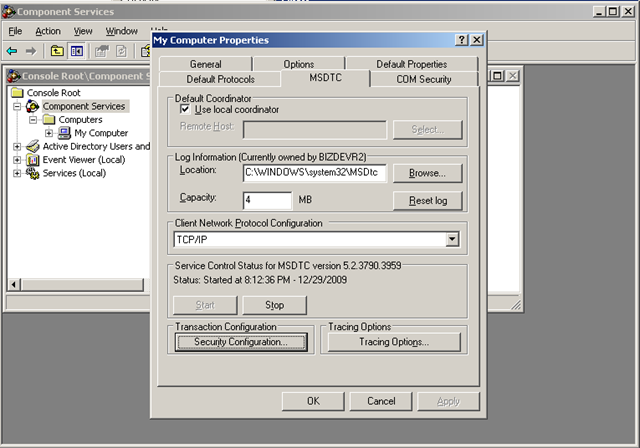The height and width of the screenshot is (448, 640).
Task: Switch to the Default Protocols tab
Action: pos(220,79)
